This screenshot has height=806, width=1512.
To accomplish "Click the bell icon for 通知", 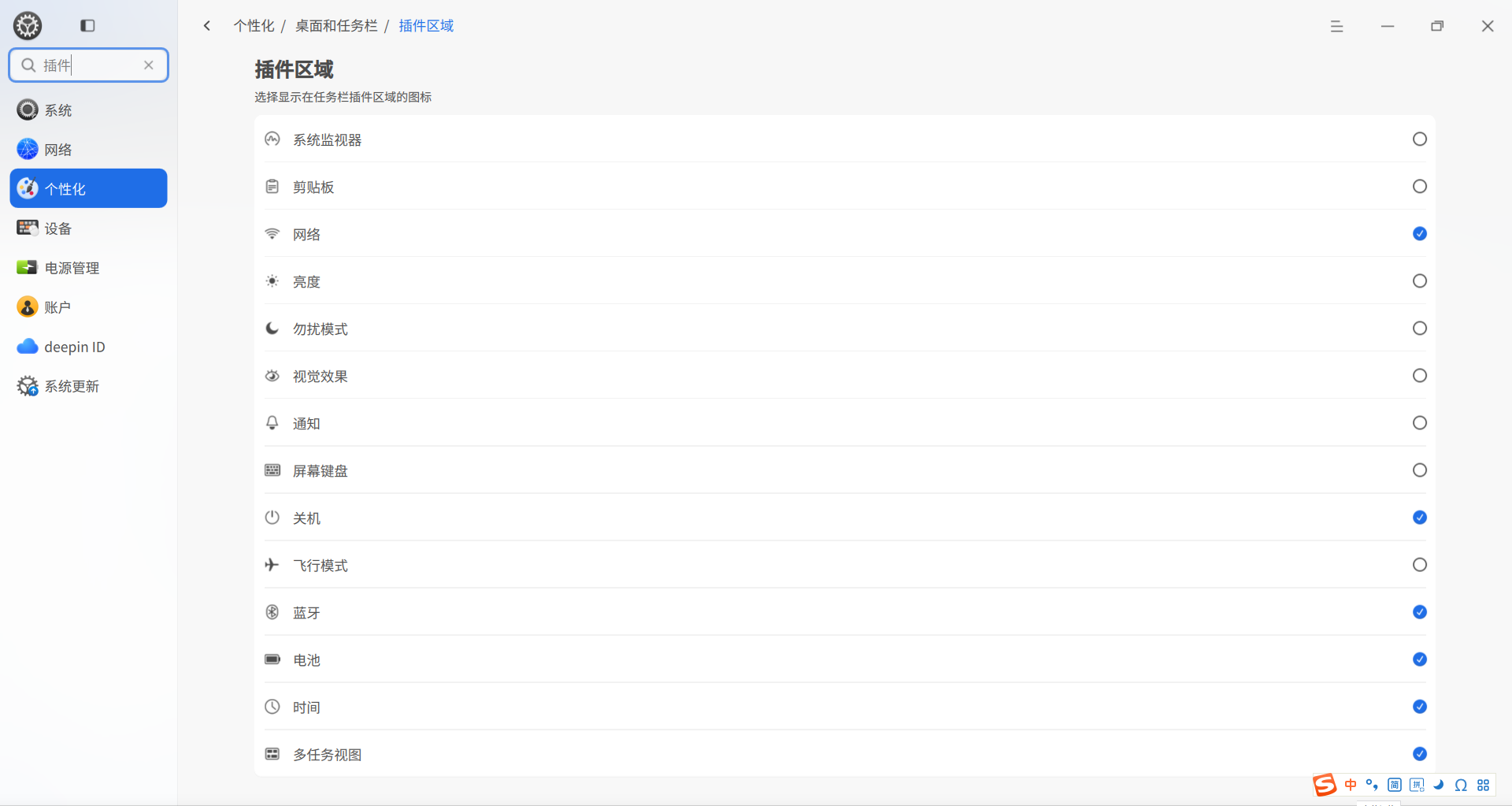I will pyautogui.click(x=272, y=423).
